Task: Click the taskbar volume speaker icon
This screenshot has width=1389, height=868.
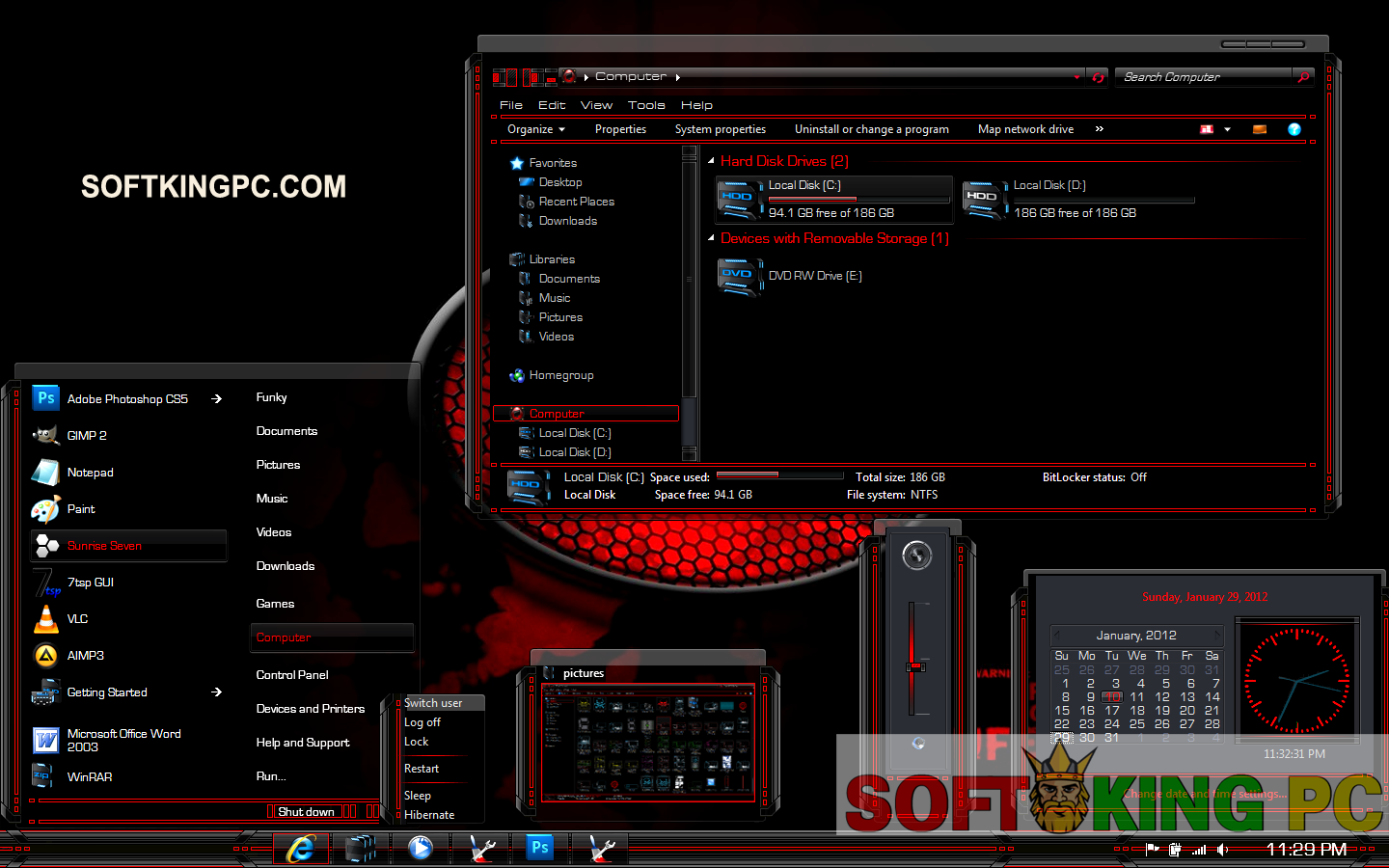Action: [1222, 850]
